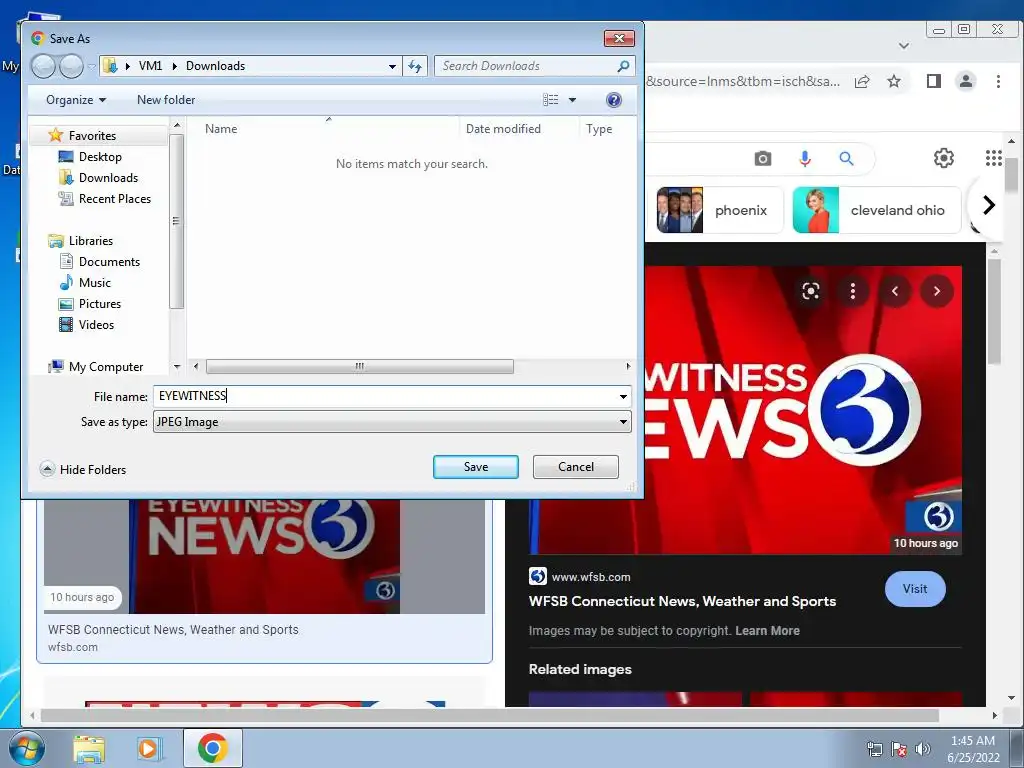Open the Chrome side panel icon
1024x768 pixels.
click(x=934, y=82)
